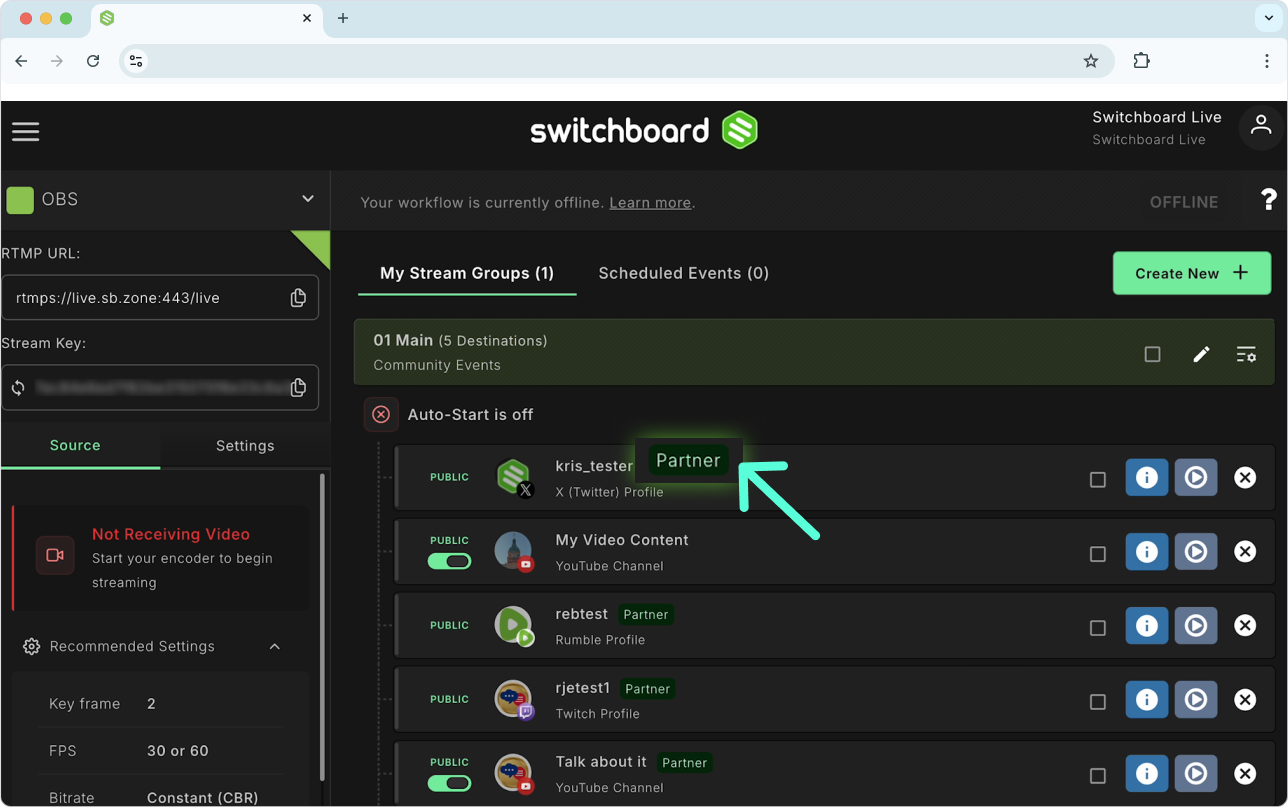Image resolution: width=1288 pixels, height=807 pixels.
Task: Remove rebtest destination
Action: coord(1245,626)
